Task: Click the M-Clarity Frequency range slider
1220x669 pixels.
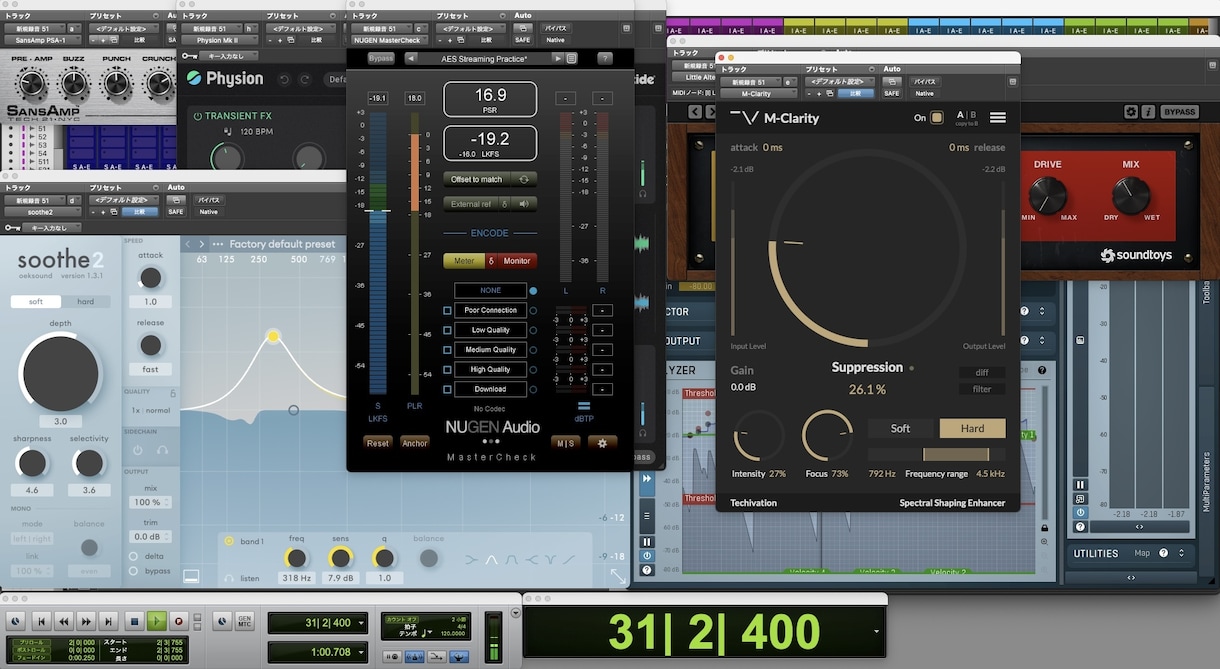Action: (x=937, y=454)
